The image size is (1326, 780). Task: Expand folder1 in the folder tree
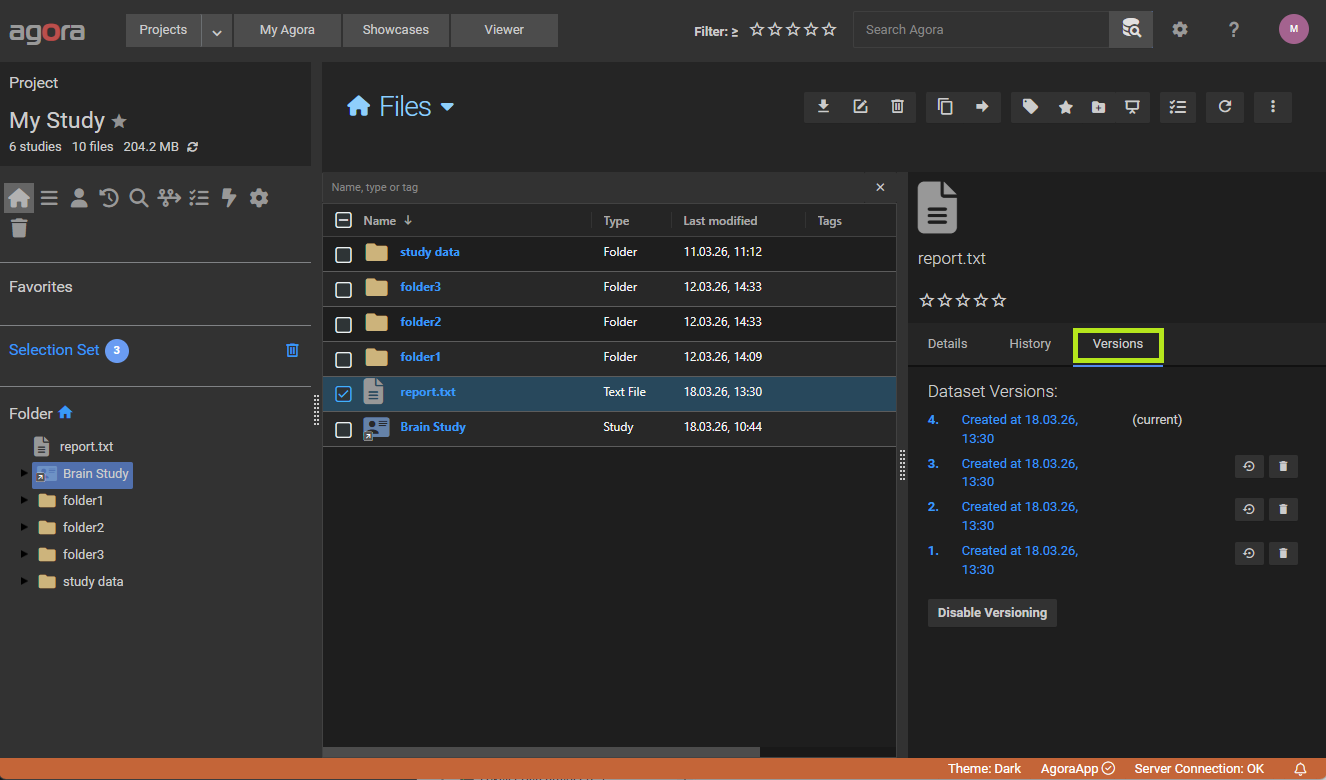pyautogui.click(x=22, y=500)
